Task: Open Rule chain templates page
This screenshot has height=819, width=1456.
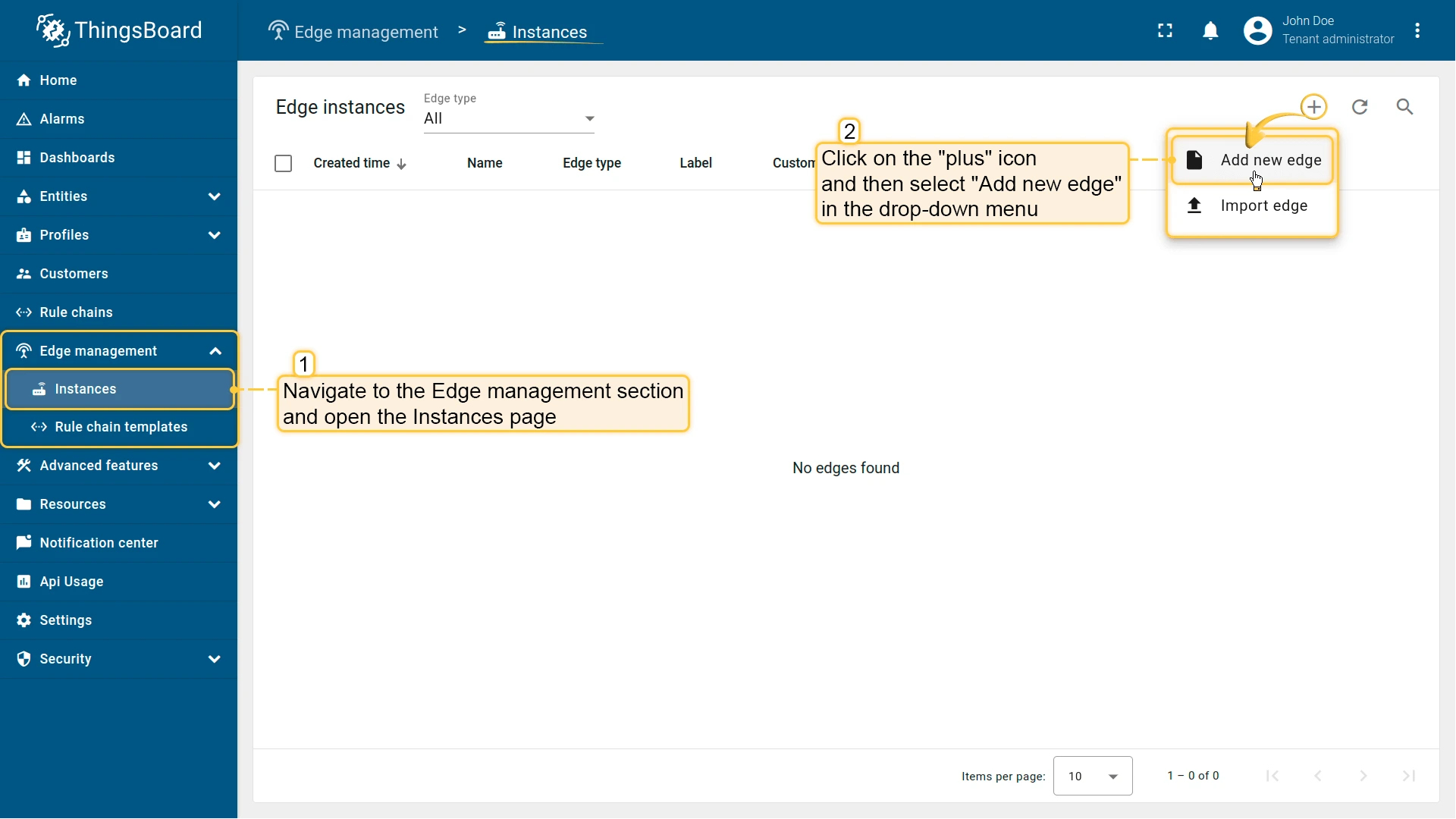Action: point(121,427)
